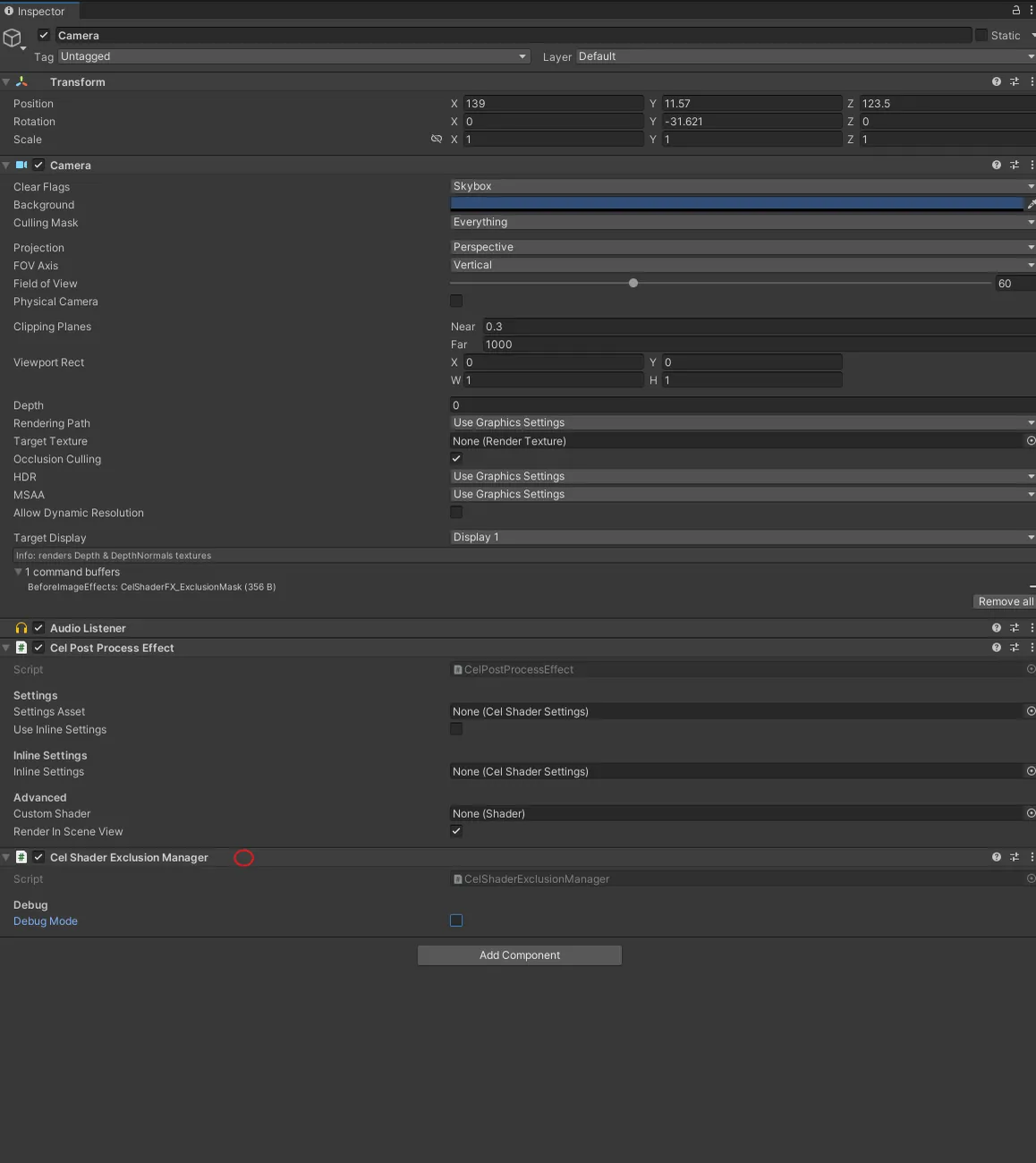The height and width of the screenshot is (1163, 1036).
Task: Click Remove all command buffers
Action: tap(1005, 601)
